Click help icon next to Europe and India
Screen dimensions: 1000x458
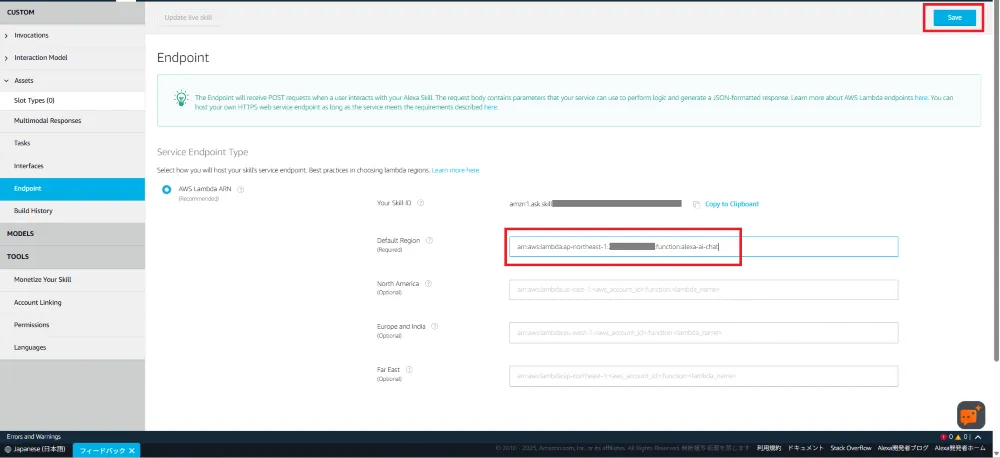[436, 326]
